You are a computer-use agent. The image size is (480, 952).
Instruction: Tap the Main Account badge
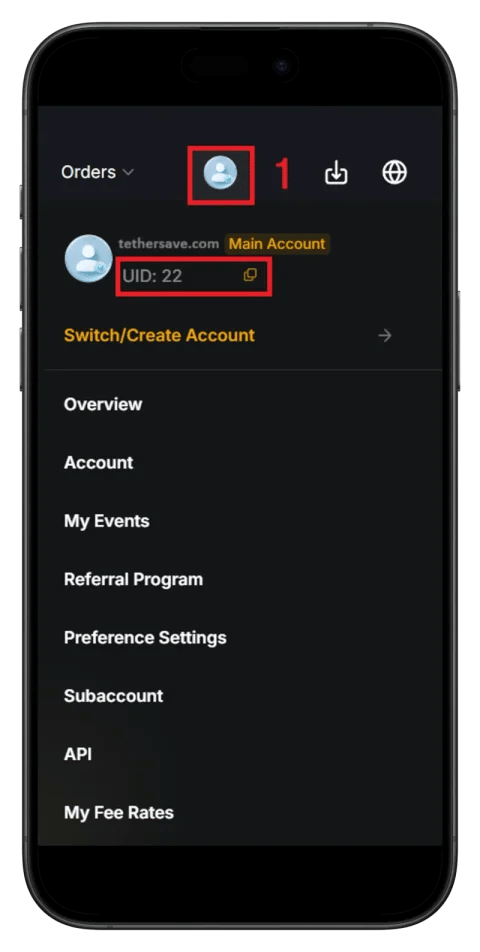click(x=277, y=244)
